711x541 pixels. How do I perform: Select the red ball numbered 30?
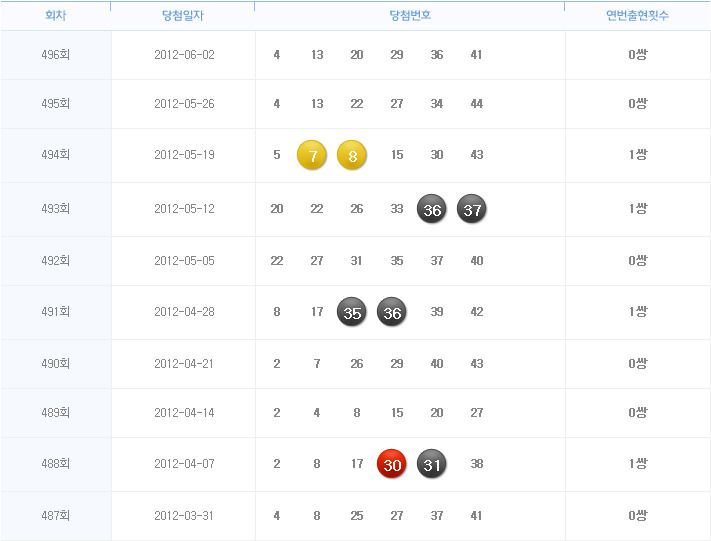pyautogui.click(x=392, y=464)
